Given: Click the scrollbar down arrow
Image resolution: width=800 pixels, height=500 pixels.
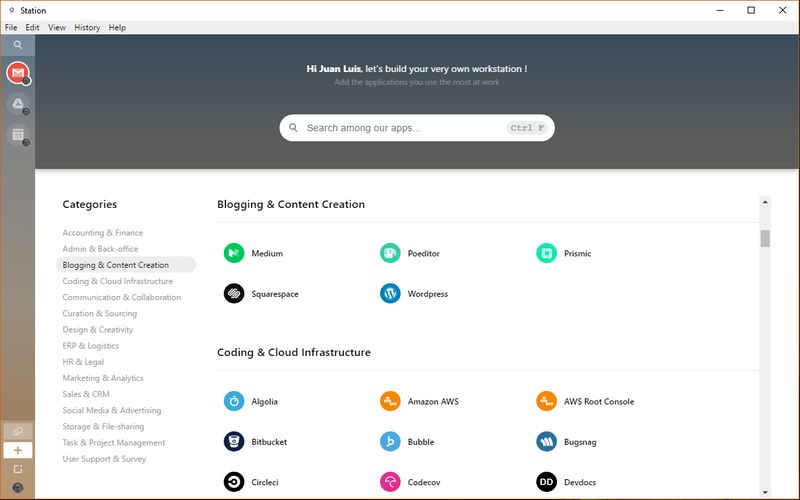Looking at the screenshot, I should 765,492.
